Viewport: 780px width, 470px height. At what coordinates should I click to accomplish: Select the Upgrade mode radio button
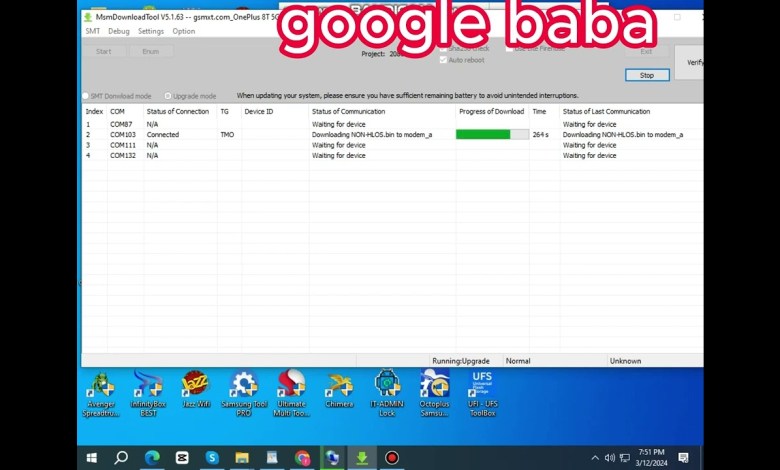pyautogui.click(x=168, y=96)
